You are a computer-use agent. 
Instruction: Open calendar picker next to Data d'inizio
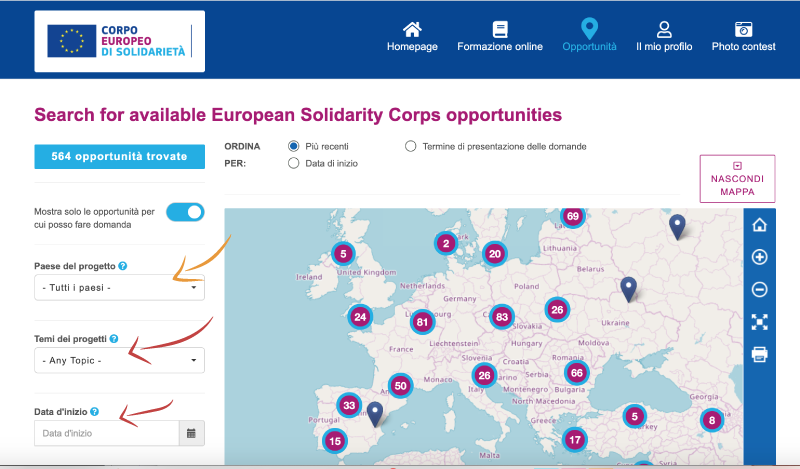(191, 433)
